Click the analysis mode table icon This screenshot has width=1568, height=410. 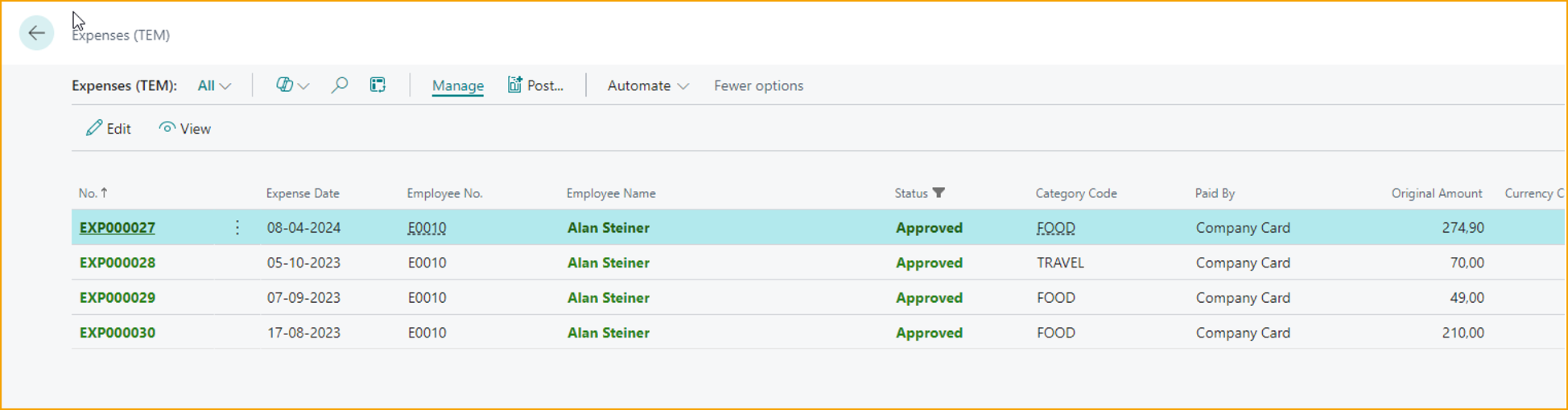click(x=378, y=85)
